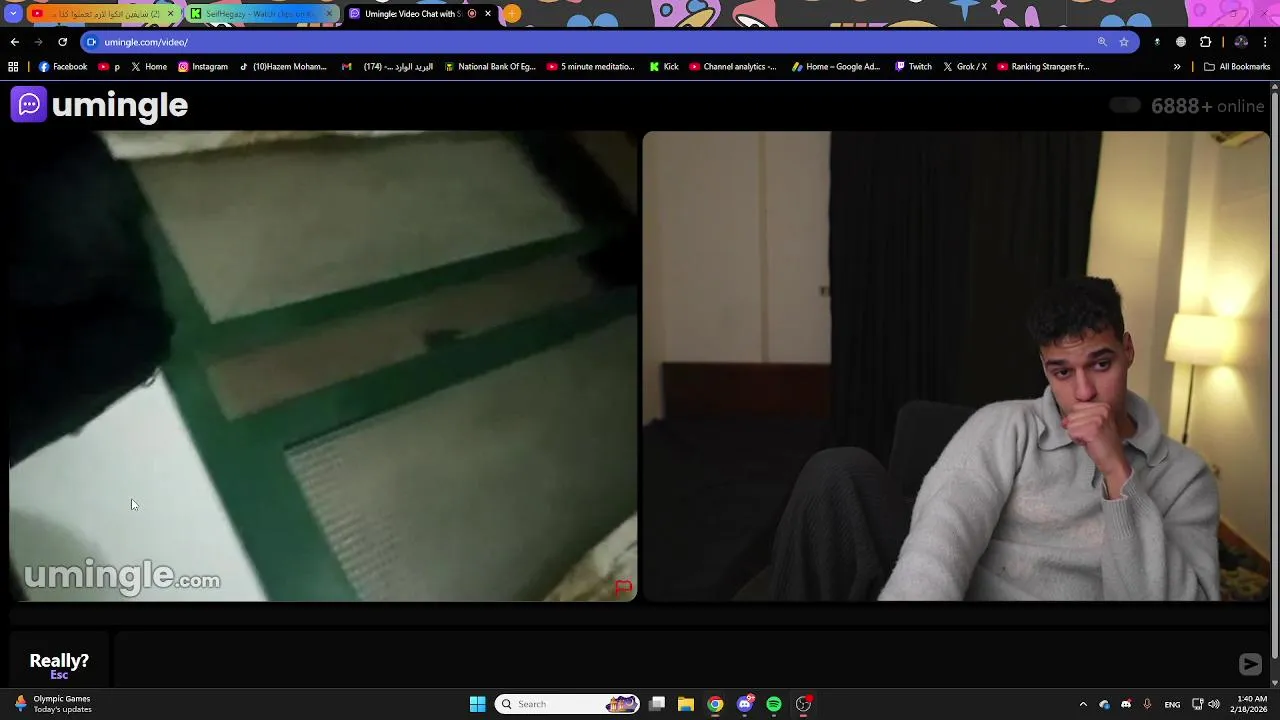Open the 5 minute meditatio... bookmark
1280x720 pixels.
(x=591, y=67)
